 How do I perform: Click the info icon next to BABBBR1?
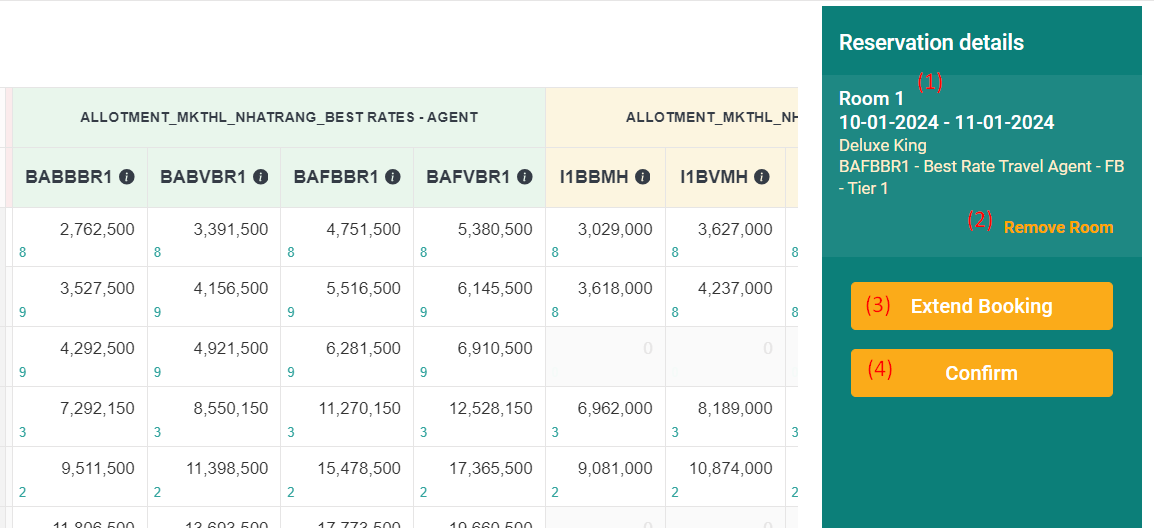(127, 177)
